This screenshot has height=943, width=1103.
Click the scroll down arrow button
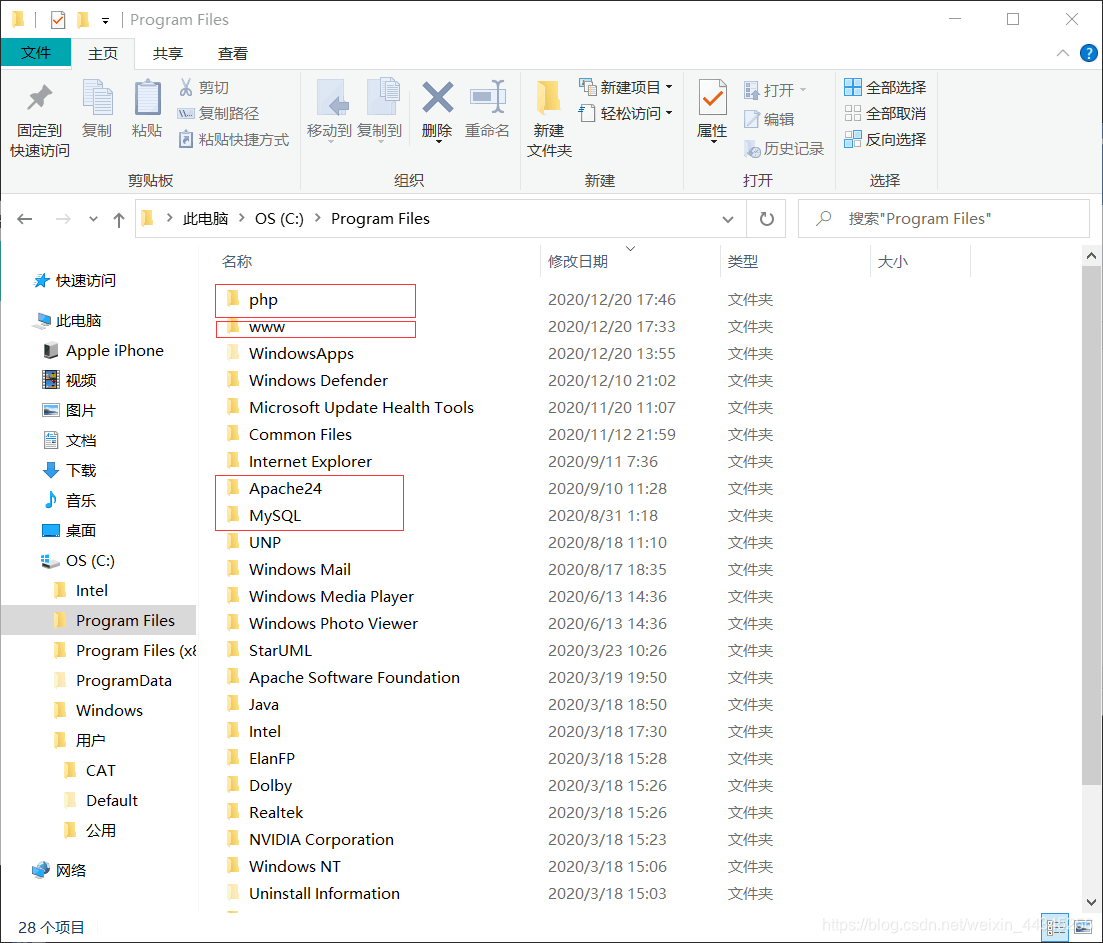click(x=1091, y=901)
